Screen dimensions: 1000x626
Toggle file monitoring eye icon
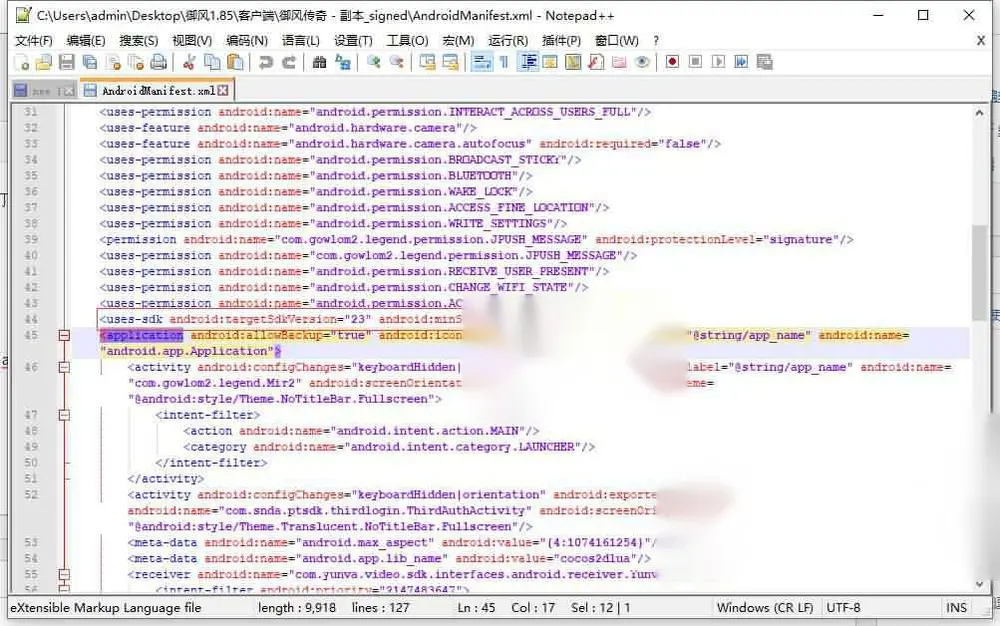coord(642,62)
